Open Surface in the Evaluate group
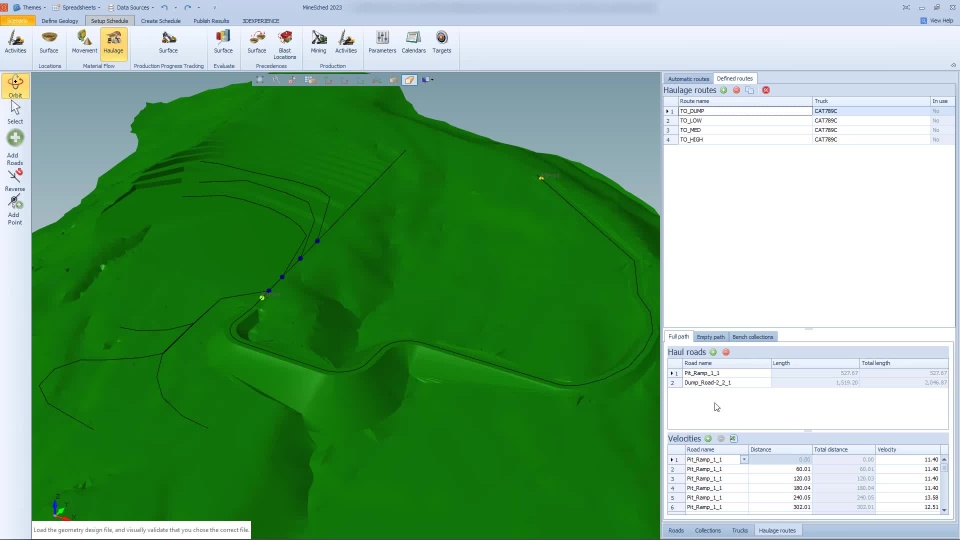 point(223,42)
